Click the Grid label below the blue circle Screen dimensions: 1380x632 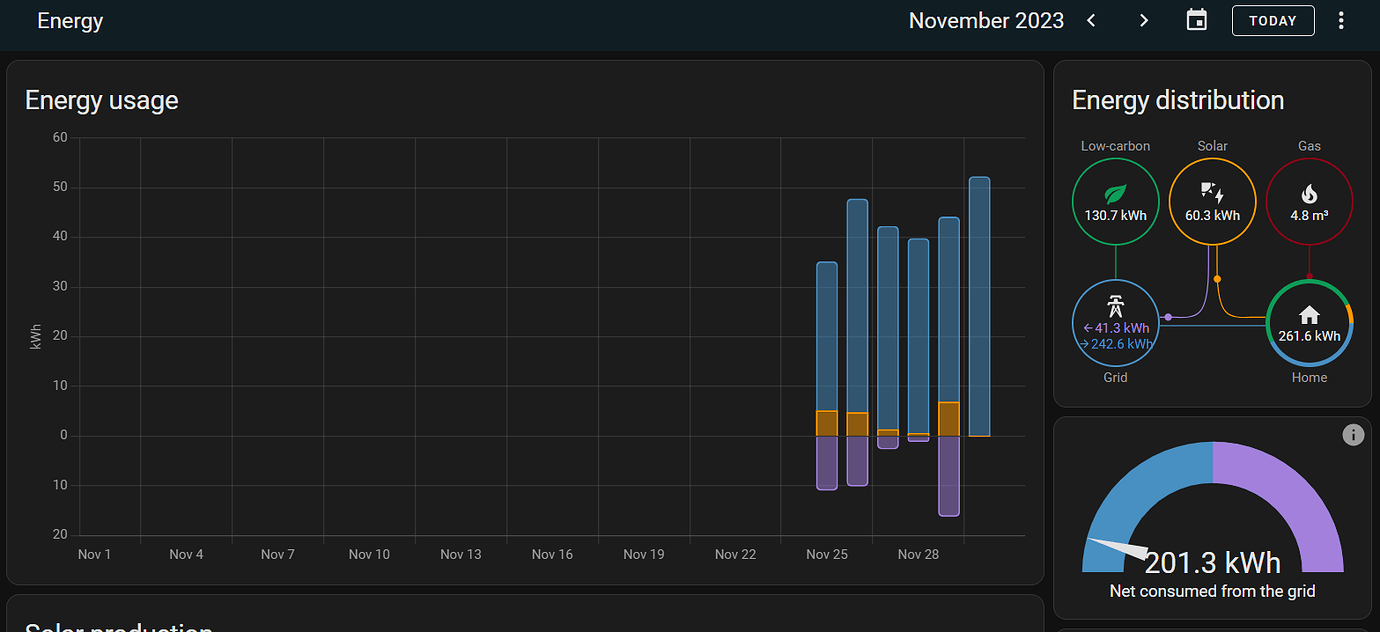[1115, 377]
